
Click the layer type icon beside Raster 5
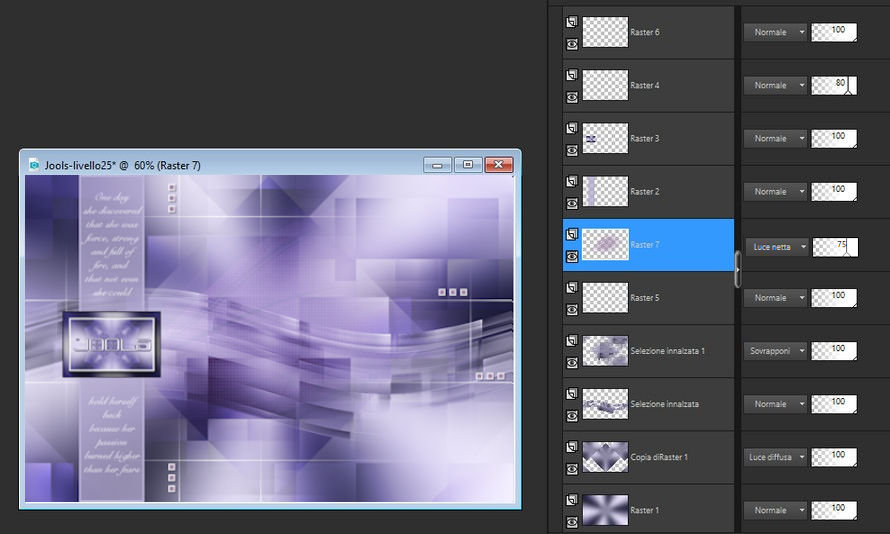(572, 286)
